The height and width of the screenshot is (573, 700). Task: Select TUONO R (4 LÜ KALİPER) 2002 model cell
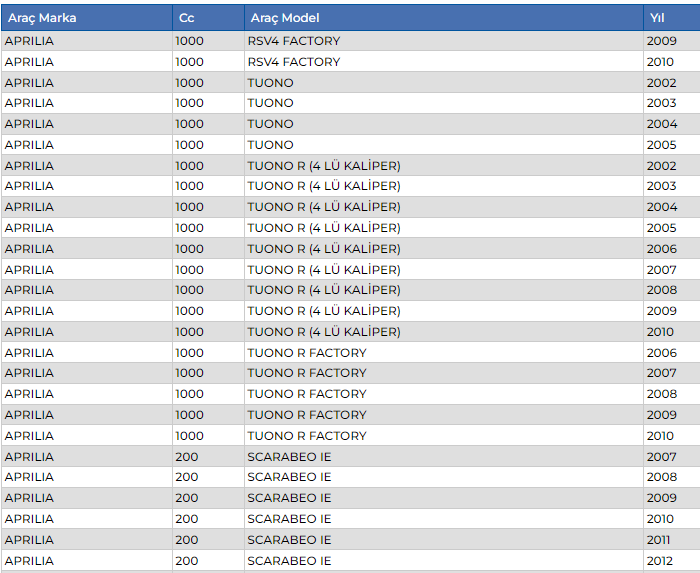pyautogui.click(x=324, y=166)
